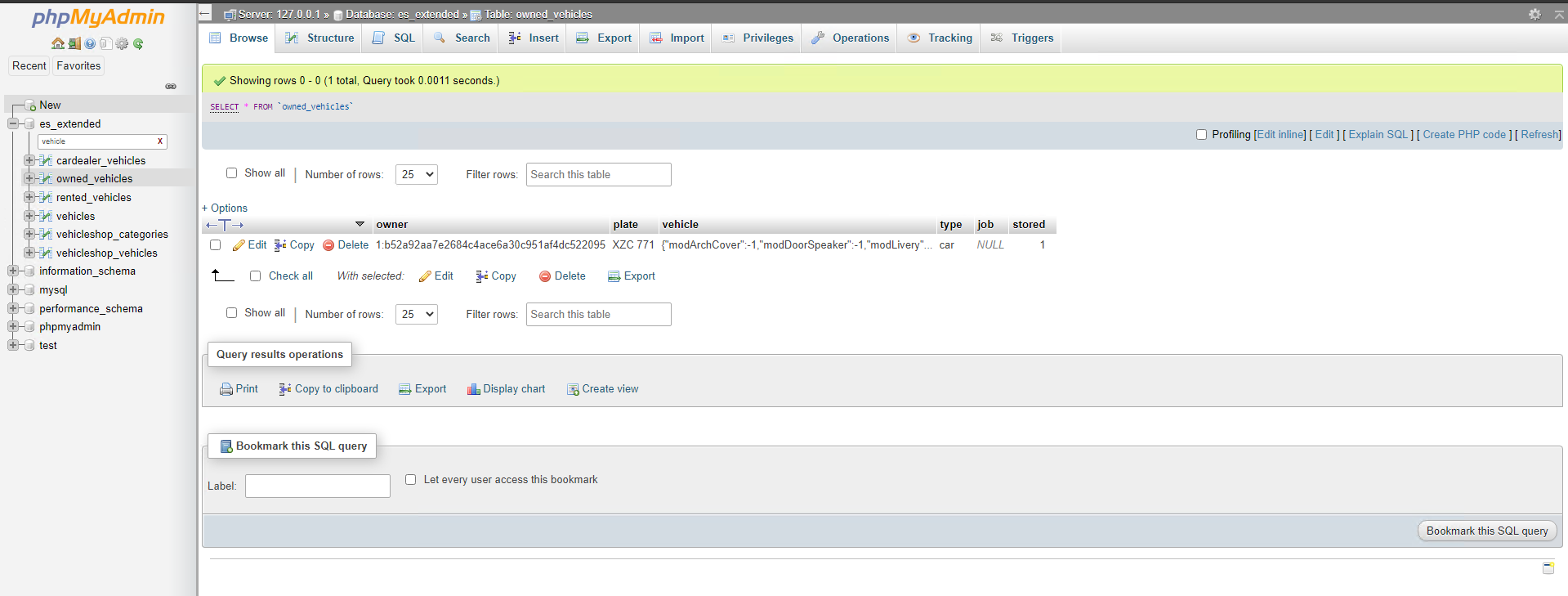Open the SQL console icon at bottom right
The width and height of the screenshot is (1568, 596).
click(x=1548, y=567)
